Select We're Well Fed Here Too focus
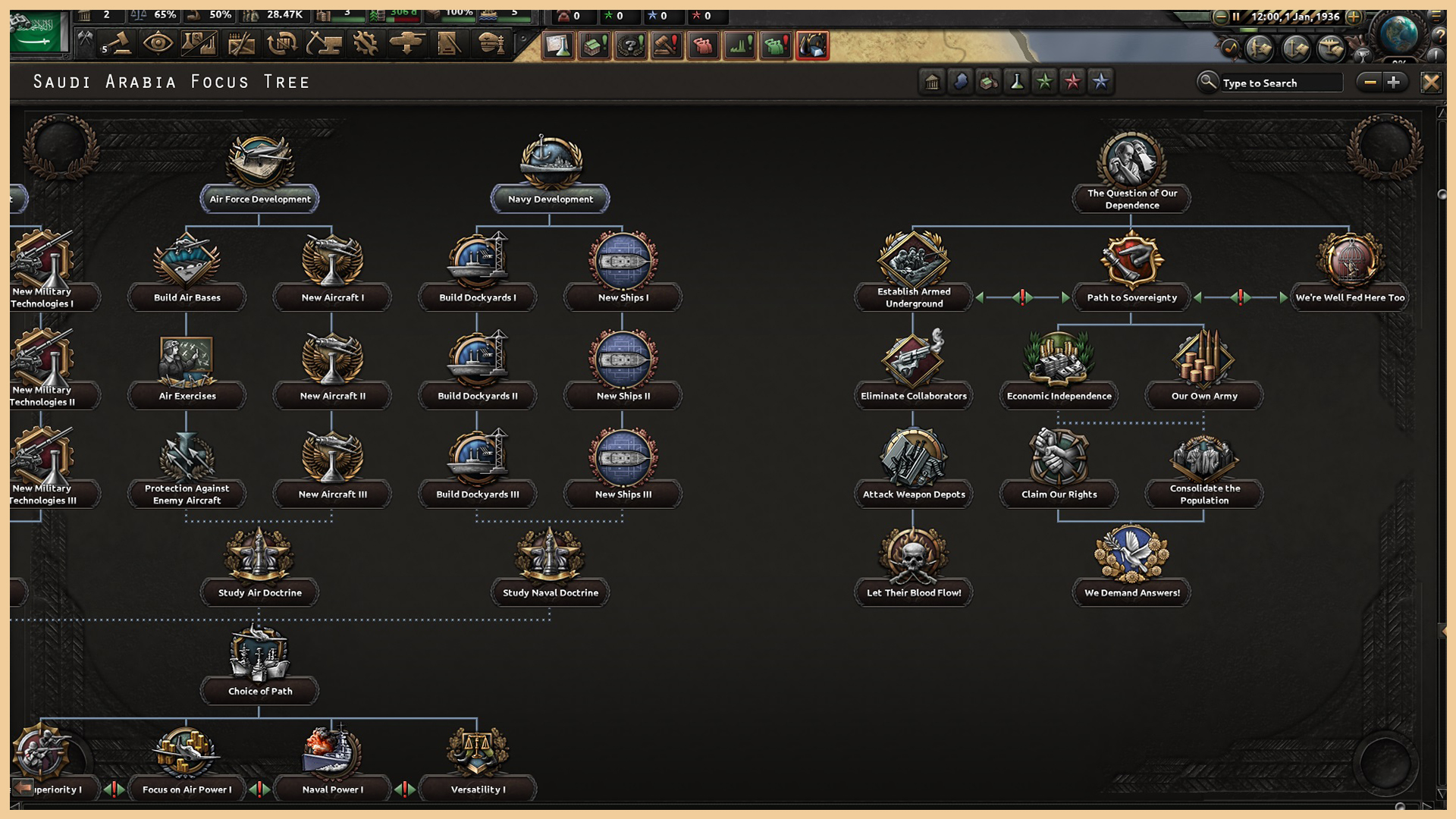This screenshot has height=819, width=1456. (1350, 271)
